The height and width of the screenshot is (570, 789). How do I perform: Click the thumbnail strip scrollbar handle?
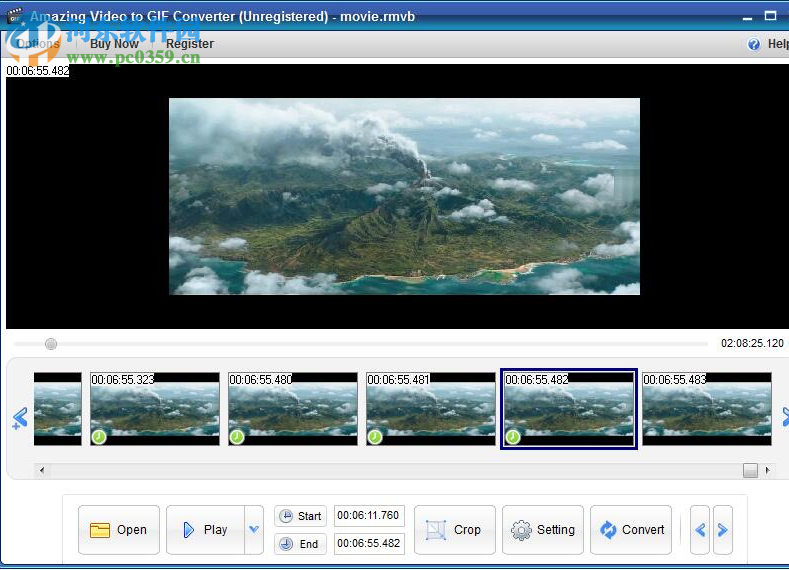click(x=750, y=470)
